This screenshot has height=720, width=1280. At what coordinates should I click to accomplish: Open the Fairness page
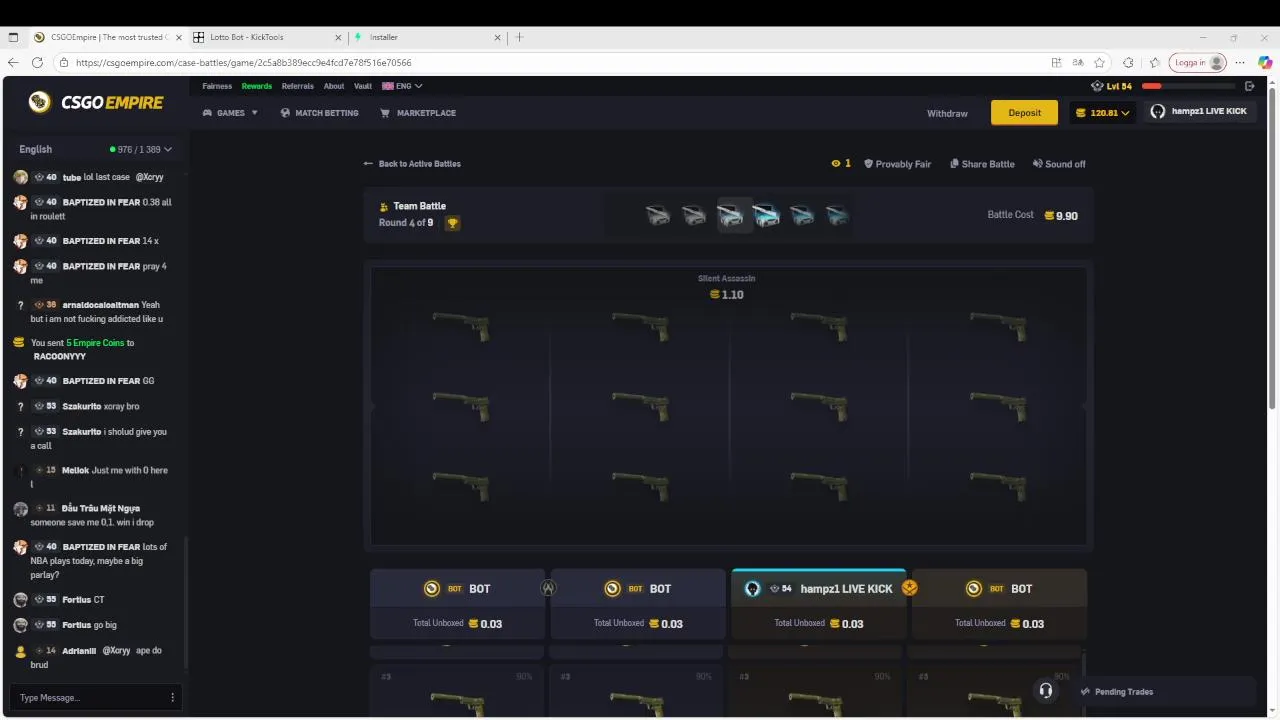[217, 86]
